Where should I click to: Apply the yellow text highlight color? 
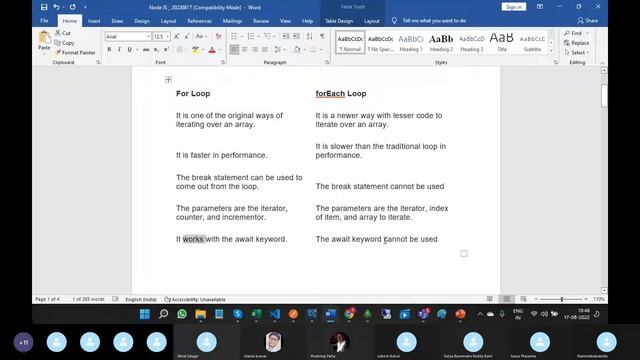(x=196, y=50)
